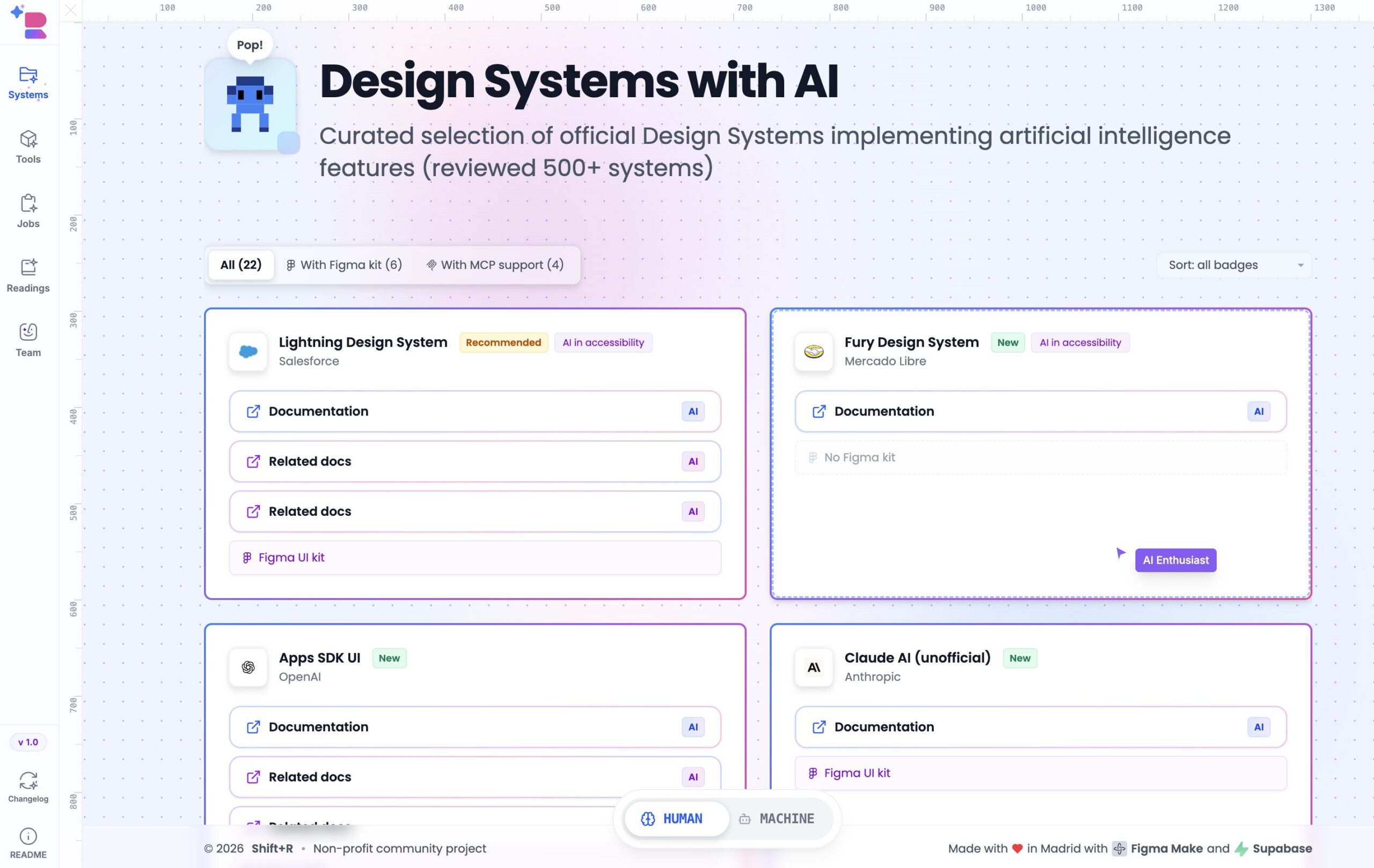Click the AI Enthusiast cursor badge
The width and height of the screenshot is (1374, 868).
[x=1175, y=560]
